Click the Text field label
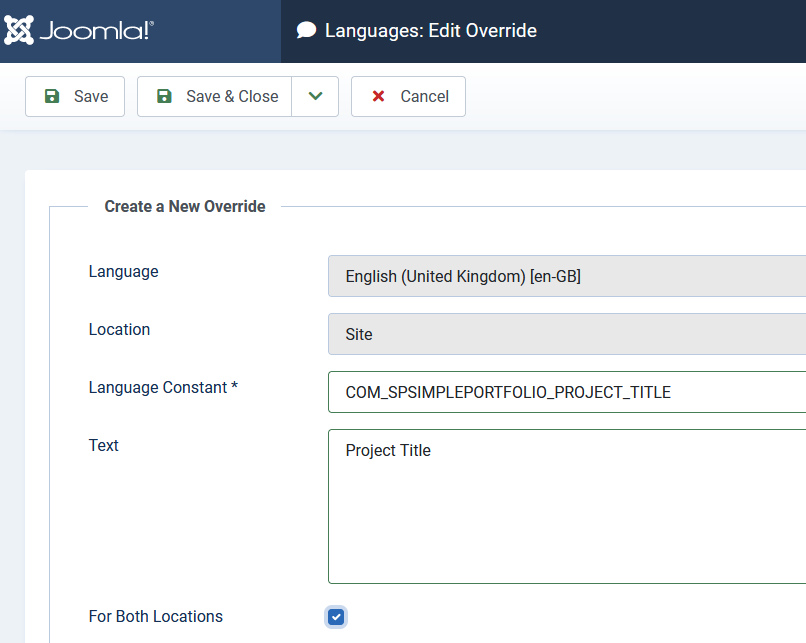 point(104,446)
